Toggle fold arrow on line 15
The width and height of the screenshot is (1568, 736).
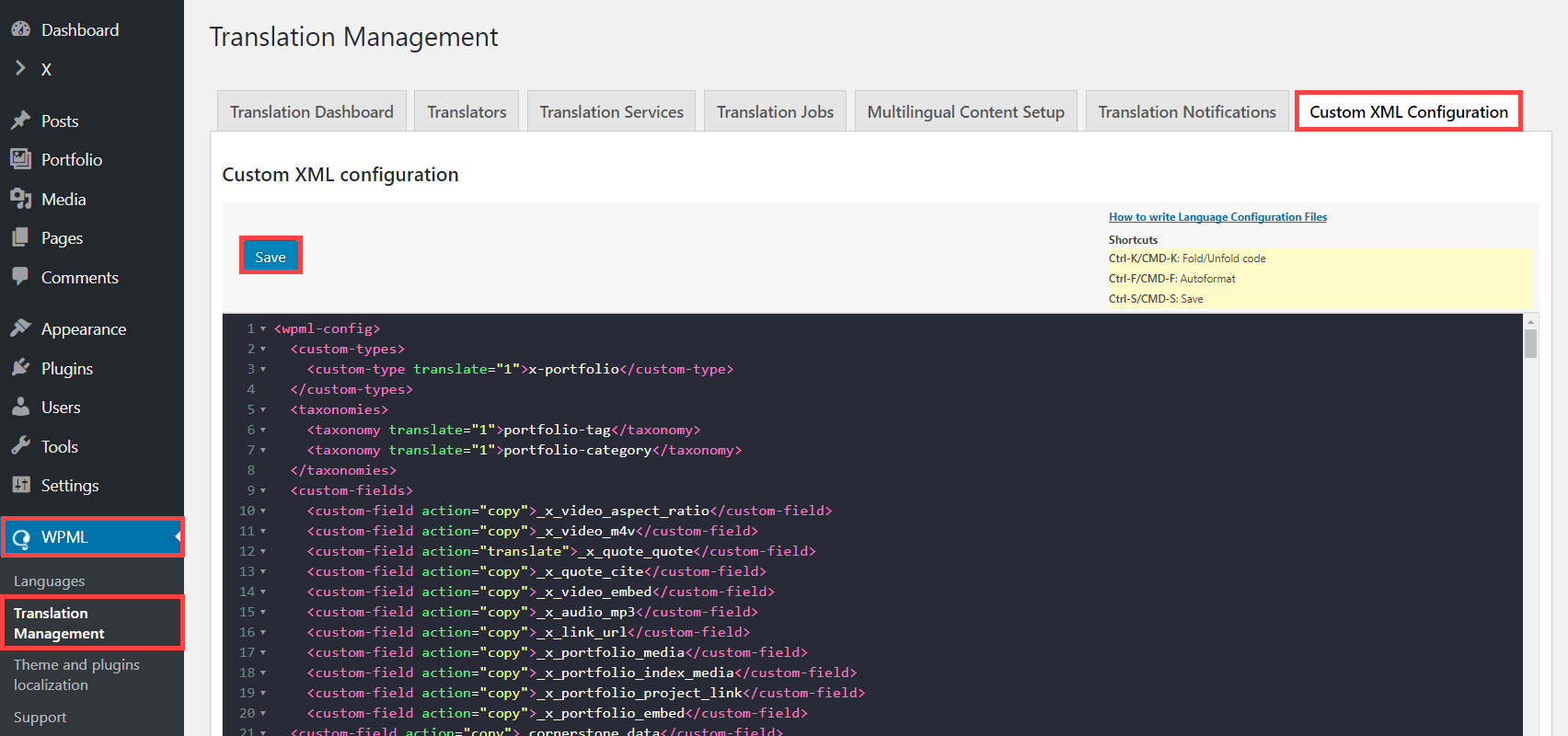tap(263, 612)
